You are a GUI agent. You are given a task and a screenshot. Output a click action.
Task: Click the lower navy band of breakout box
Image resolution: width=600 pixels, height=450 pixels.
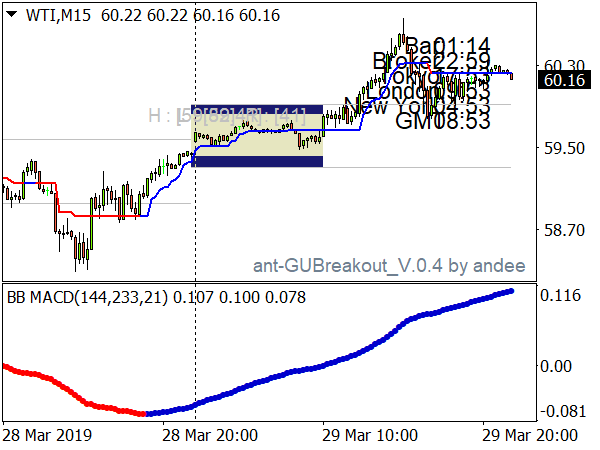257,161
